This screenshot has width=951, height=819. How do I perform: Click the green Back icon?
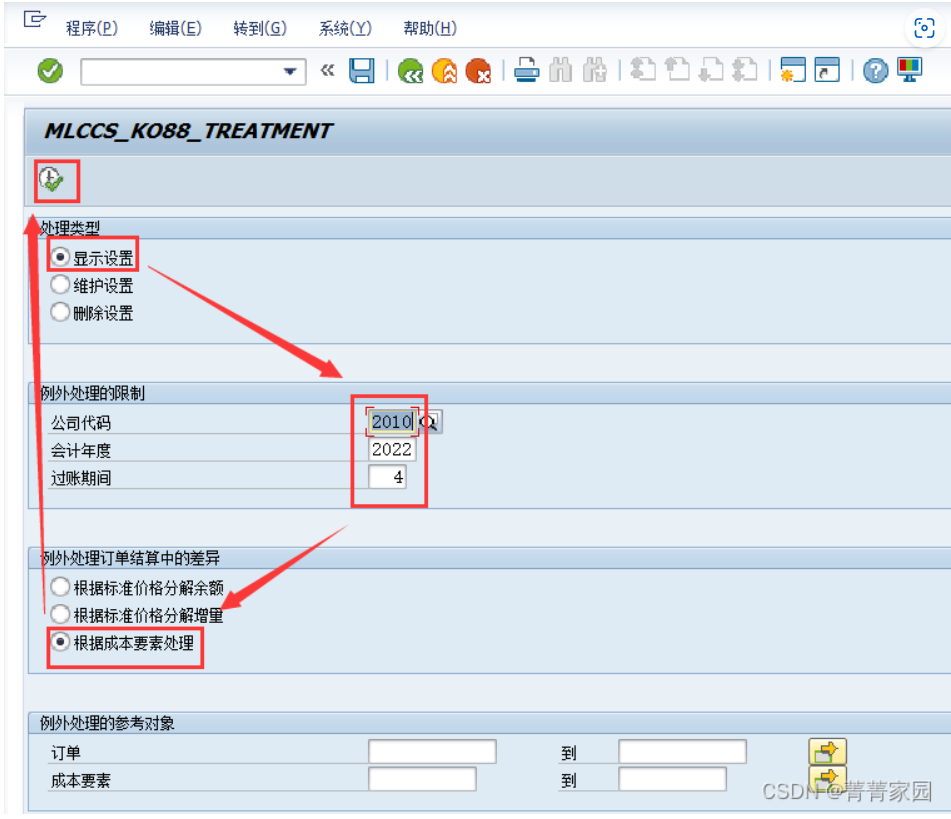coord(411,71)
